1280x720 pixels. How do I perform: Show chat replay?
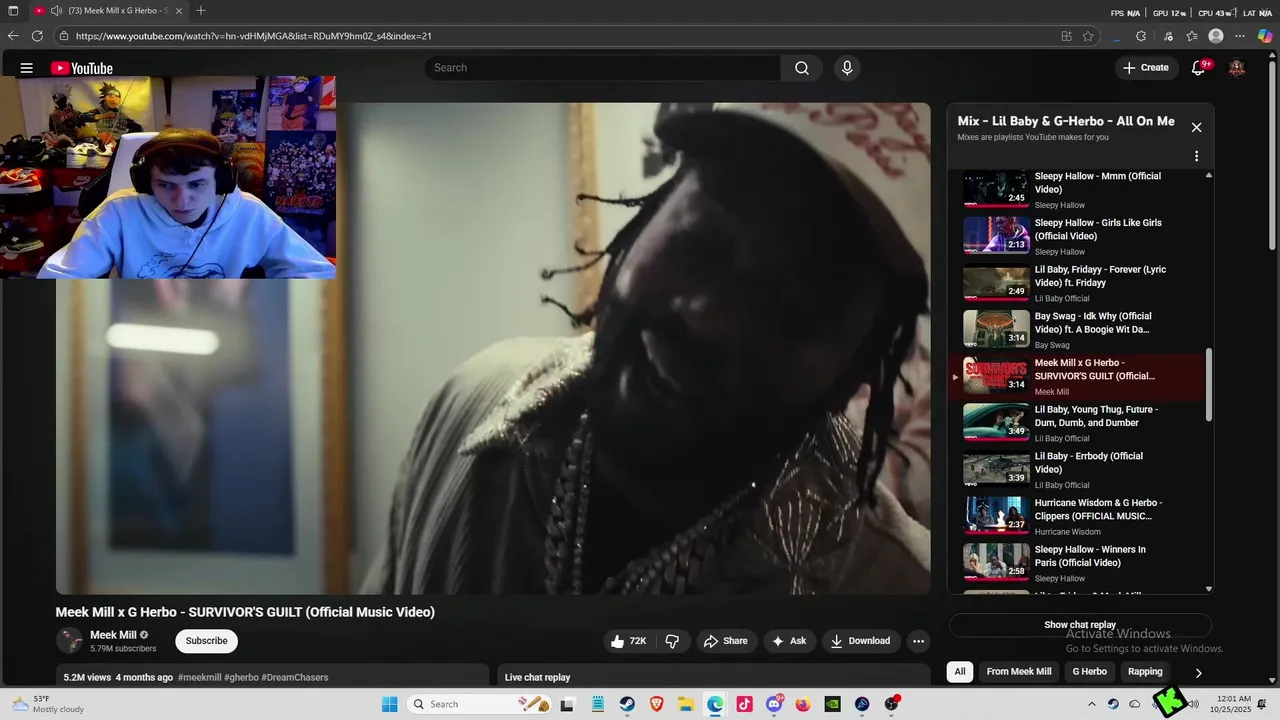coord(1080,625)
